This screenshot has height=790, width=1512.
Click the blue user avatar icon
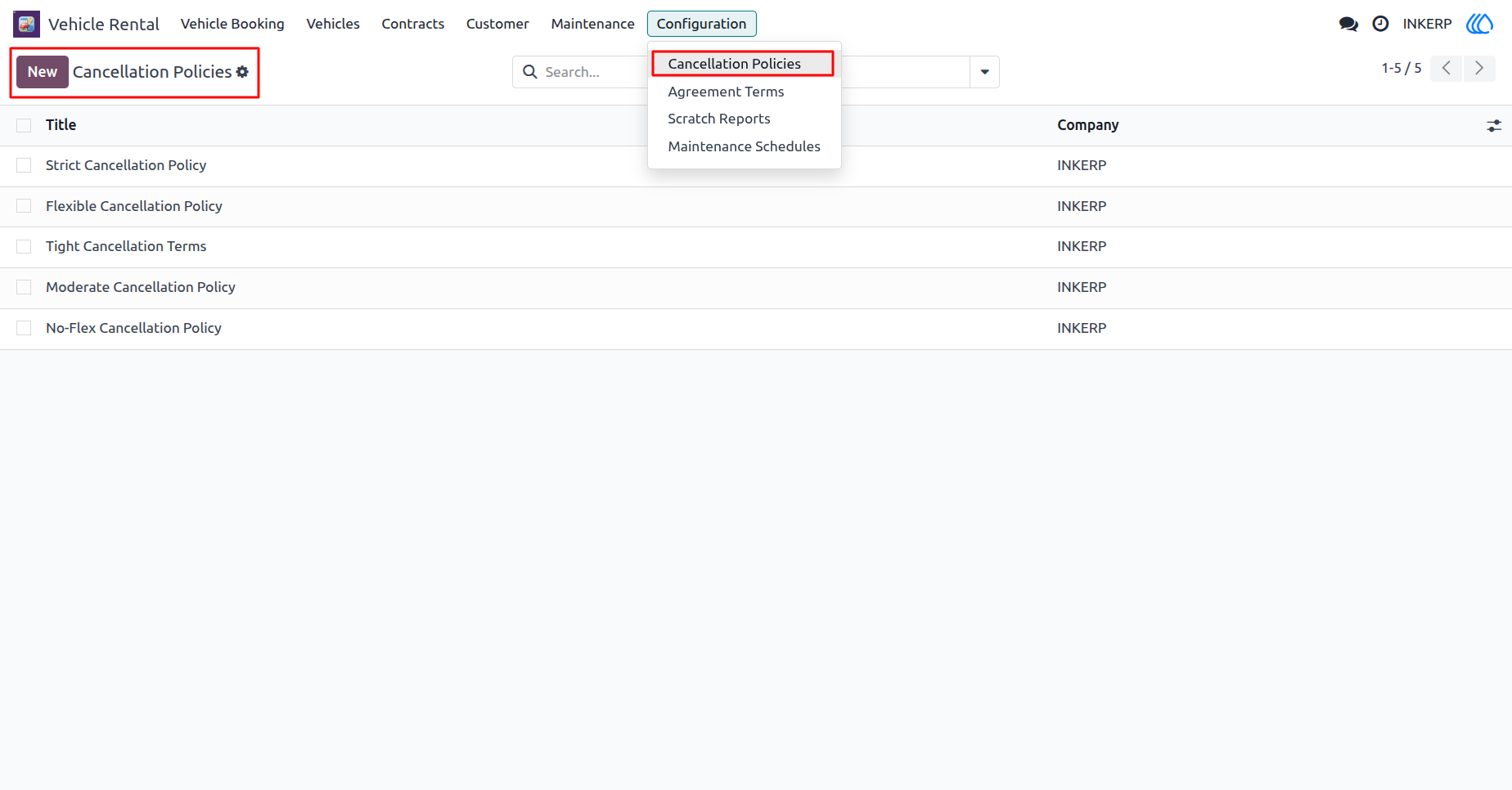click(x=1479, y=24)
